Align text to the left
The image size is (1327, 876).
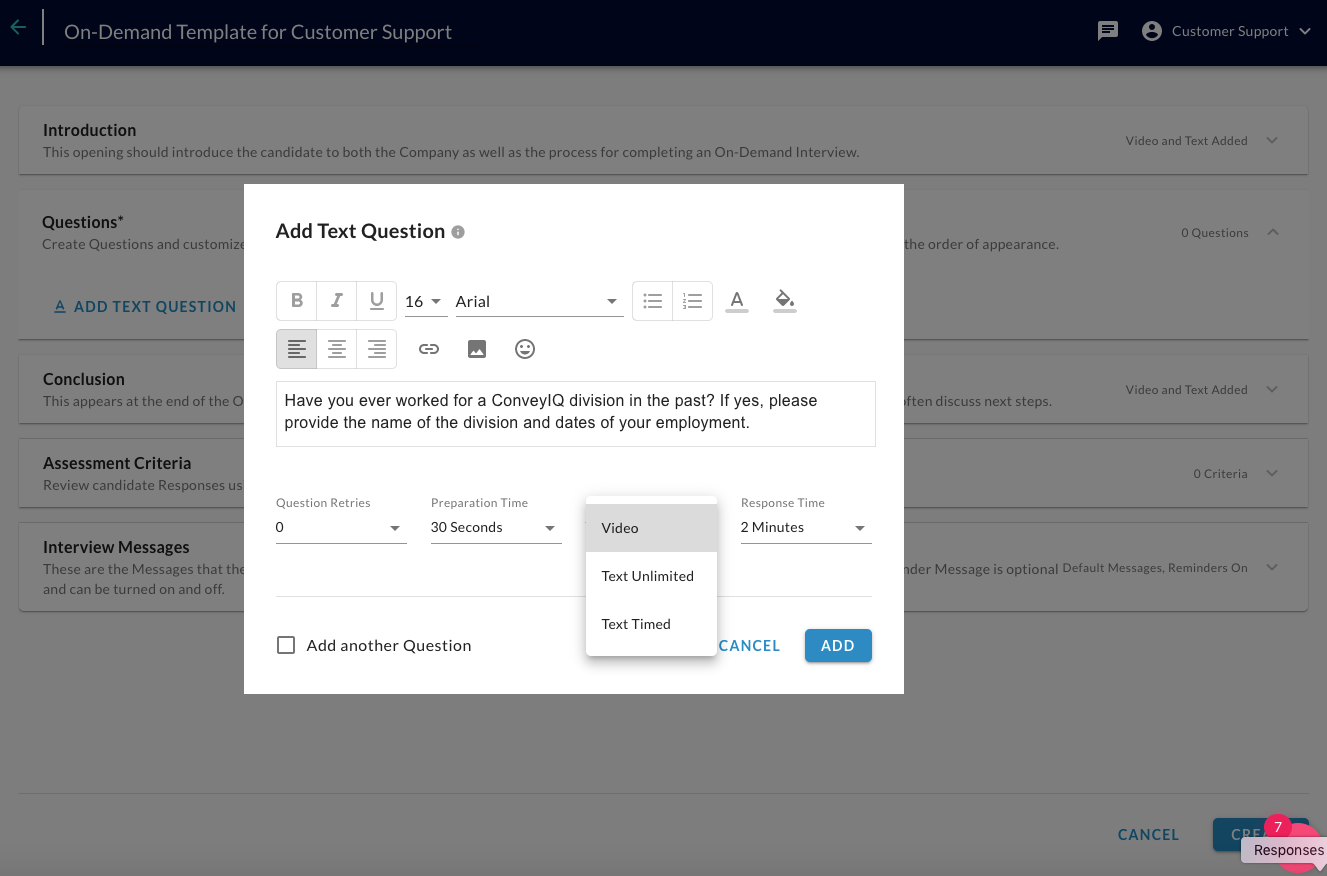click(x=297, y=349)
